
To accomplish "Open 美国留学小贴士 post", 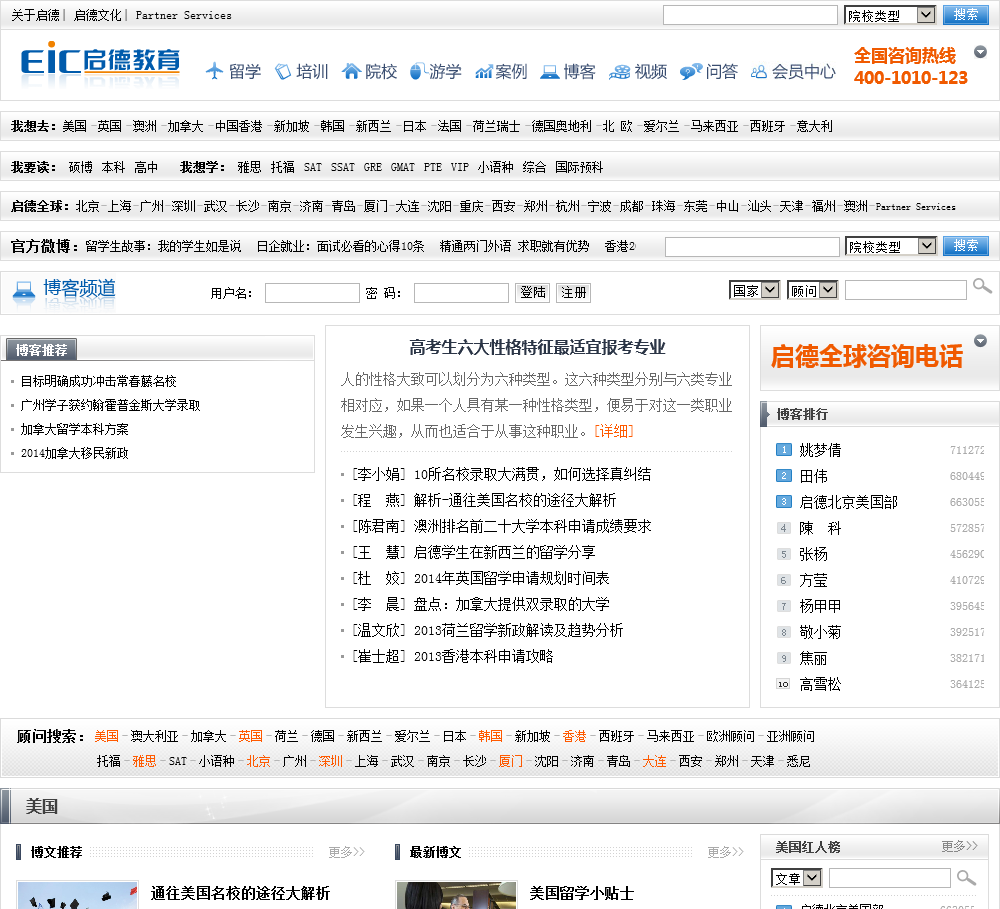I will [582, 893].
